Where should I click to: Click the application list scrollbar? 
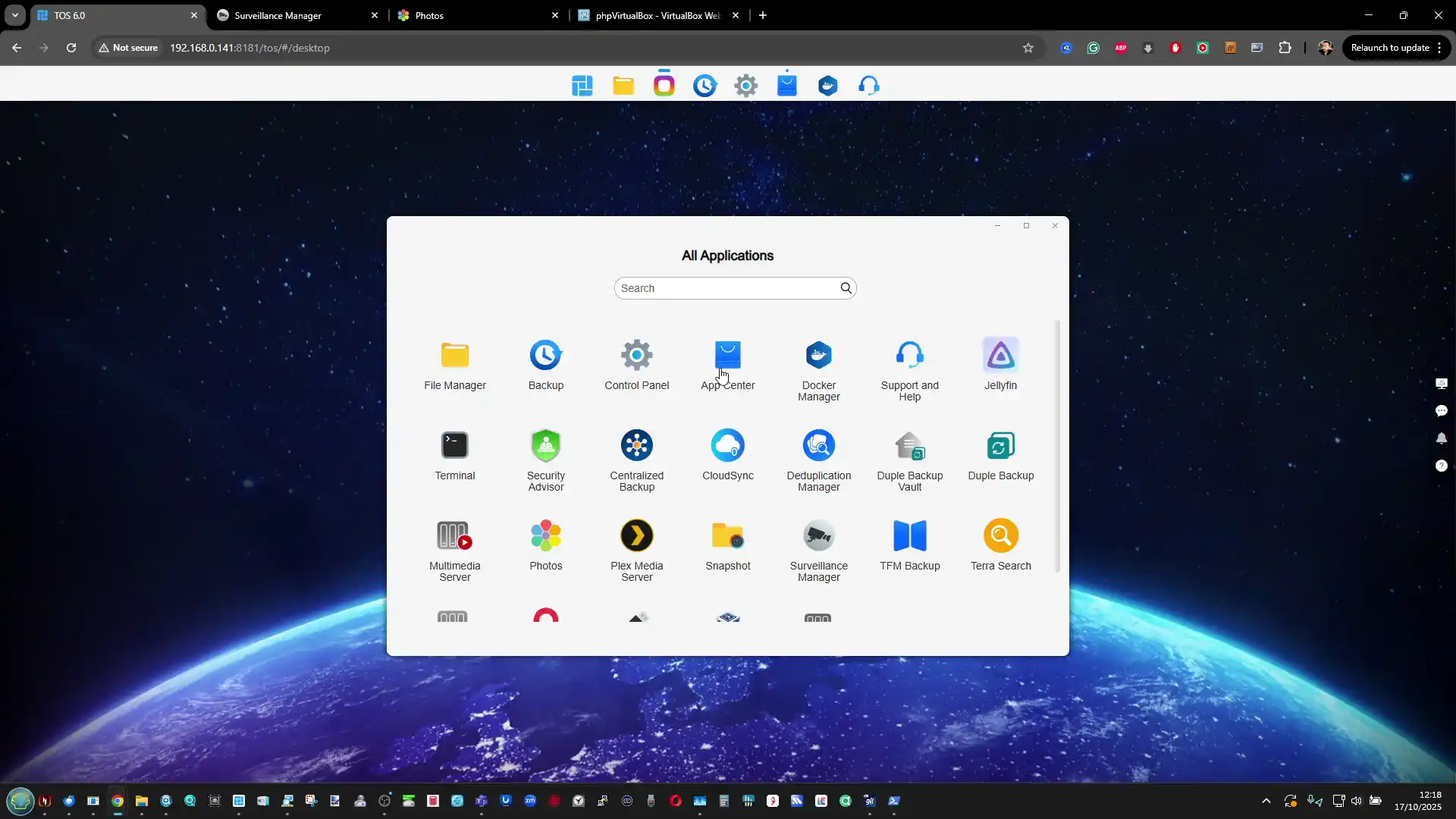[x=1058, y=446]
